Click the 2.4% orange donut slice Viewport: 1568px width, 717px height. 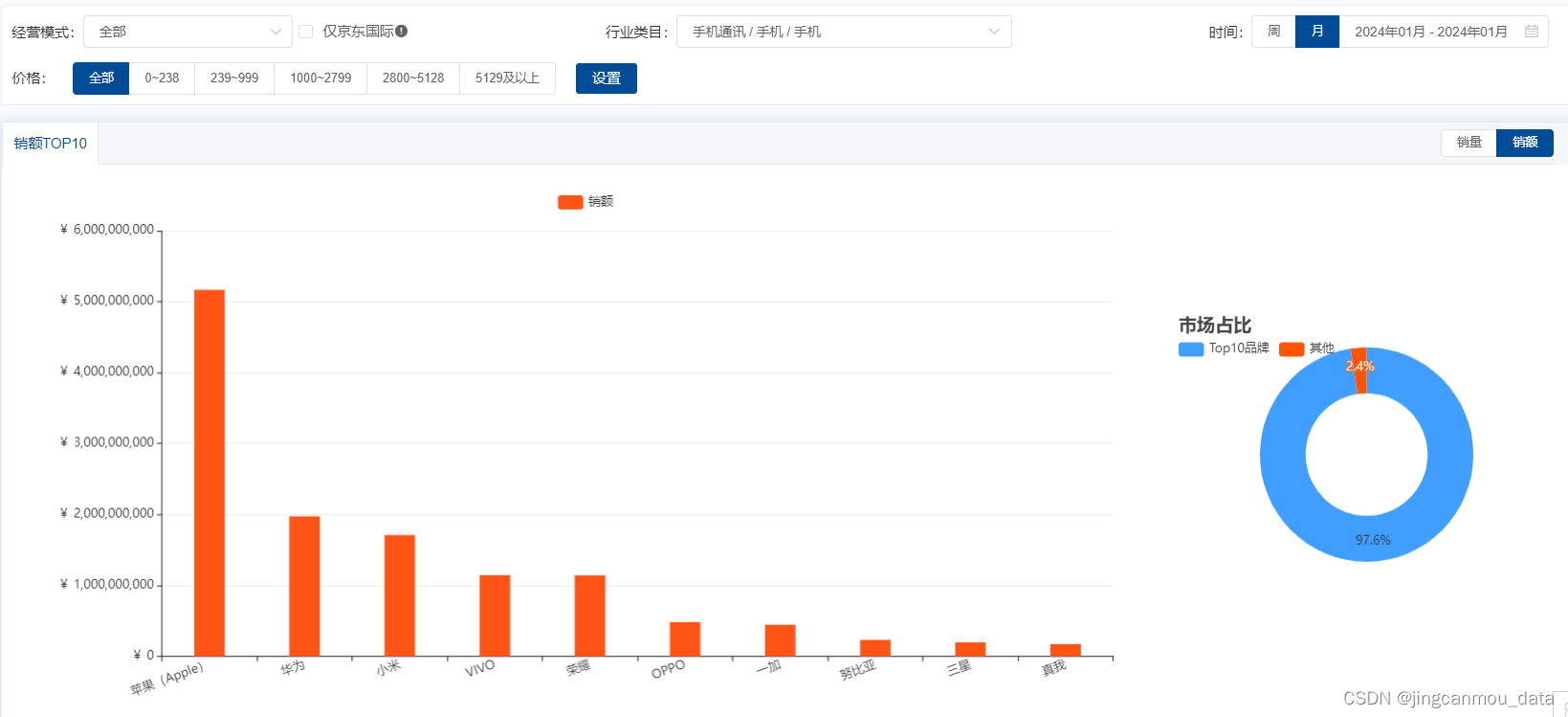(x=1359, y=371)
